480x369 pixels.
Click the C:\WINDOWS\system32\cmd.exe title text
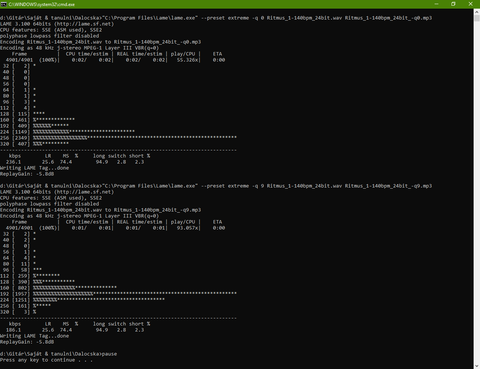42,4
